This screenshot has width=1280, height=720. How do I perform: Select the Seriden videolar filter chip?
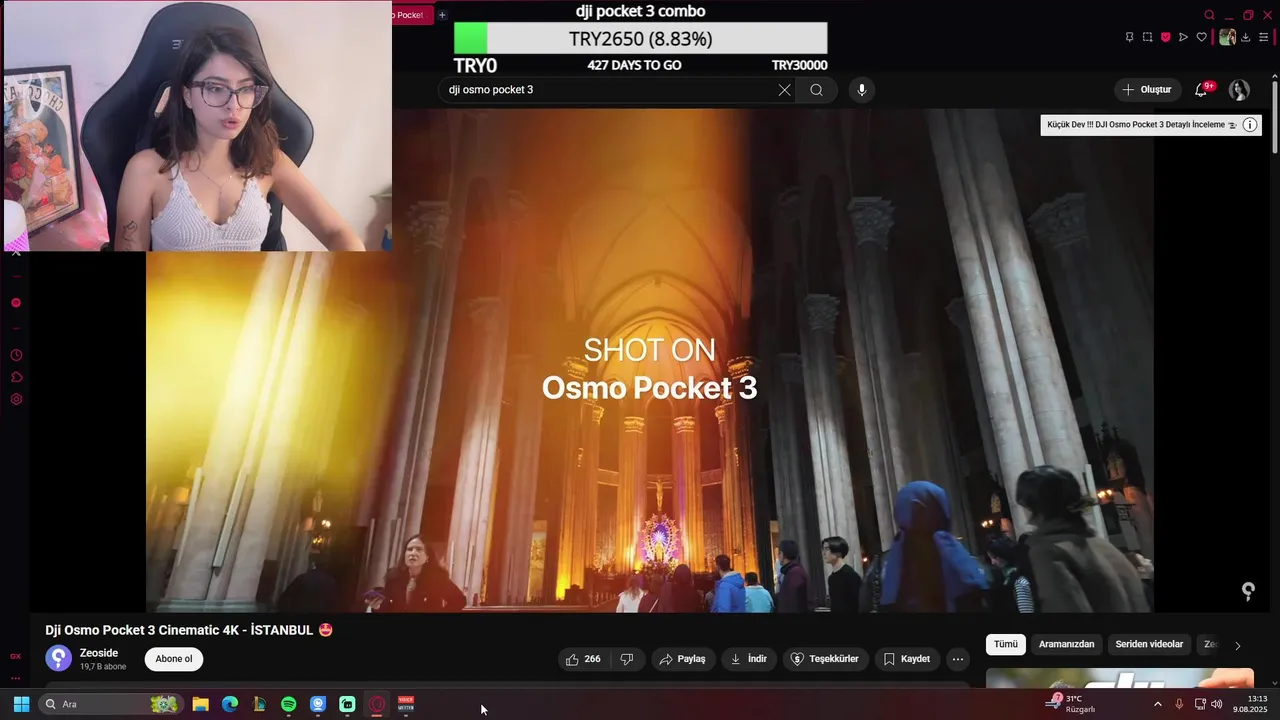point(1149,645)
